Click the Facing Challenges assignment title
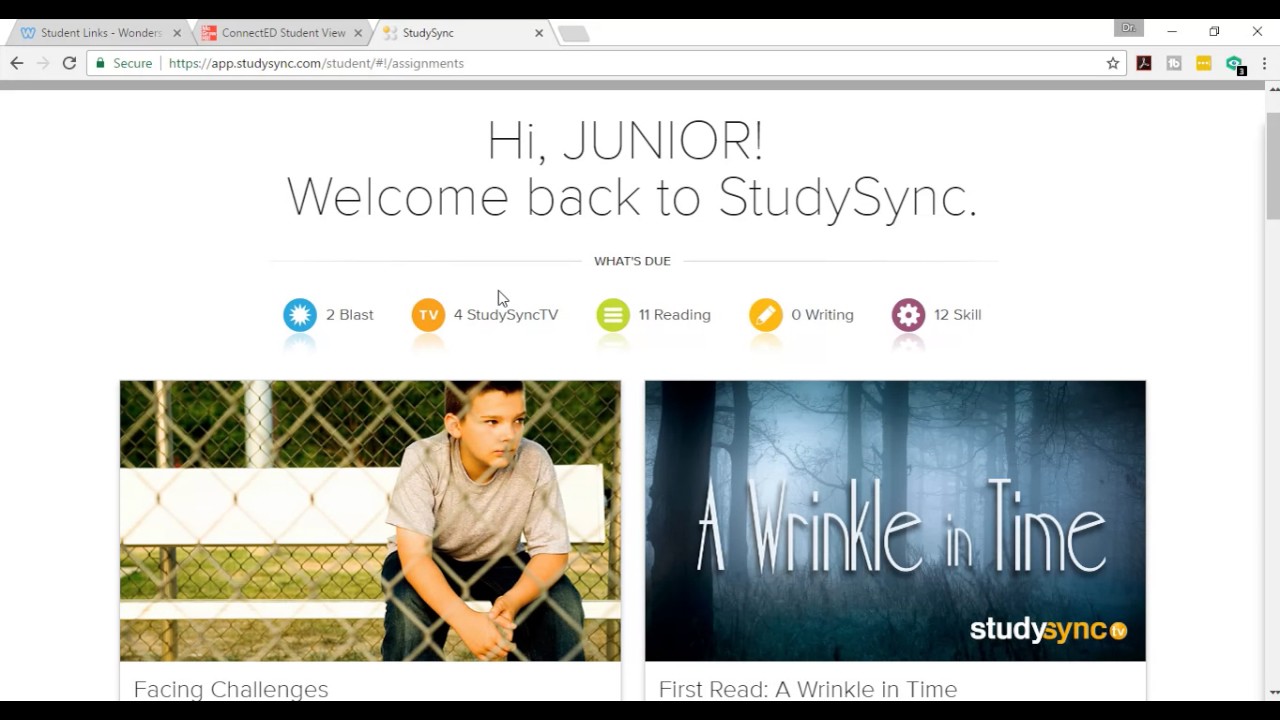The image size is (1280, 720). point(231,689)
